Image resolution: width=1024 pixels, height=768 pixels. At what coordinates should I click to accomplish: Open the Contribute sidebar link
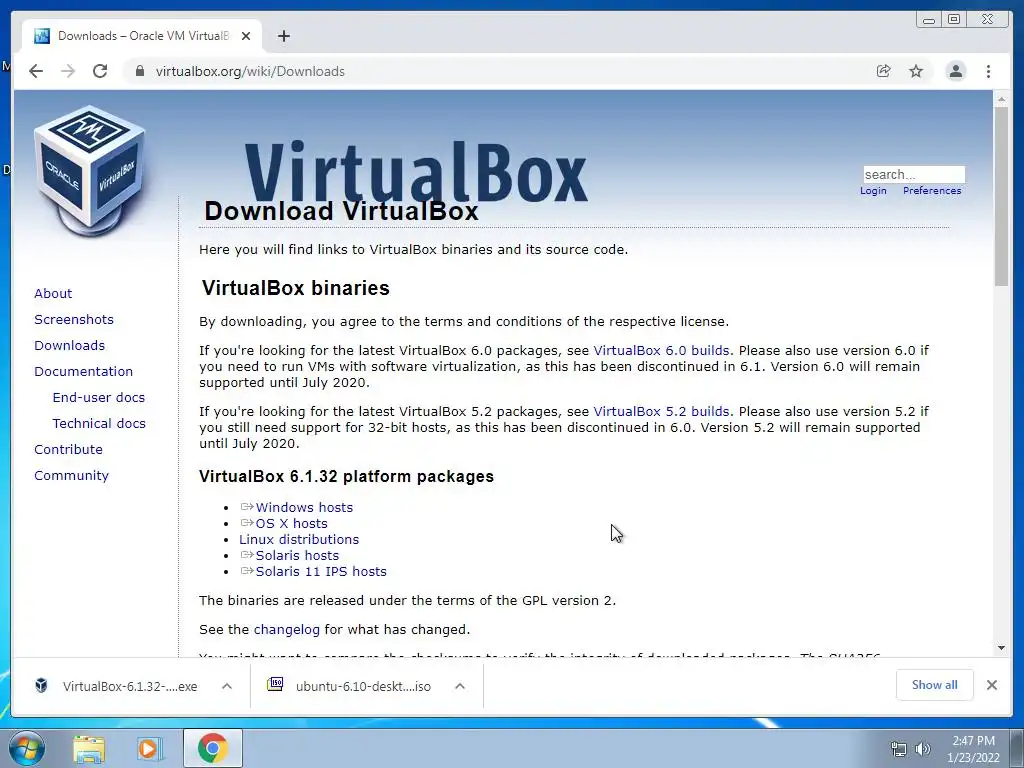(x=69, y=450)
